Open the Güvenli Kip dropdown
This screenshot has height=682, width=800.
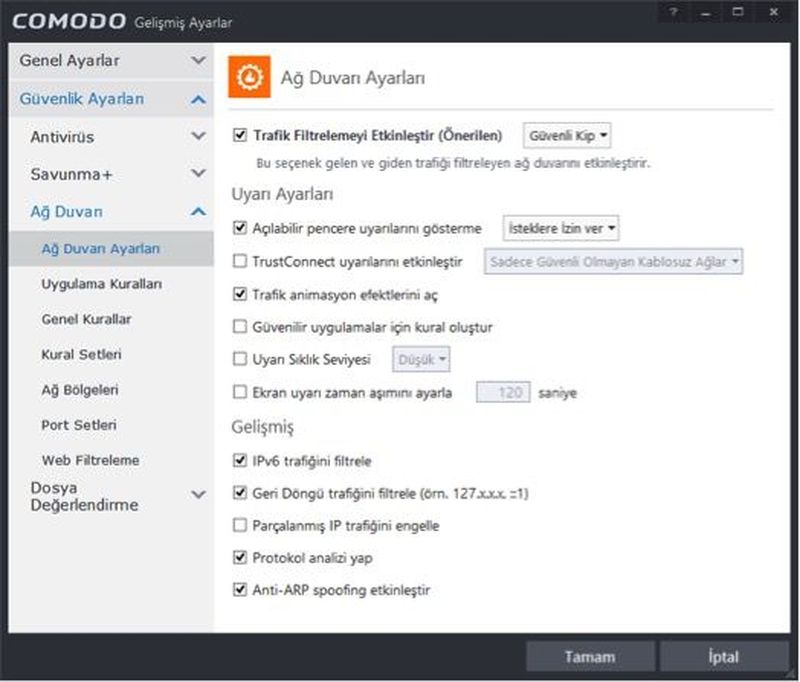tap(567, 135)
